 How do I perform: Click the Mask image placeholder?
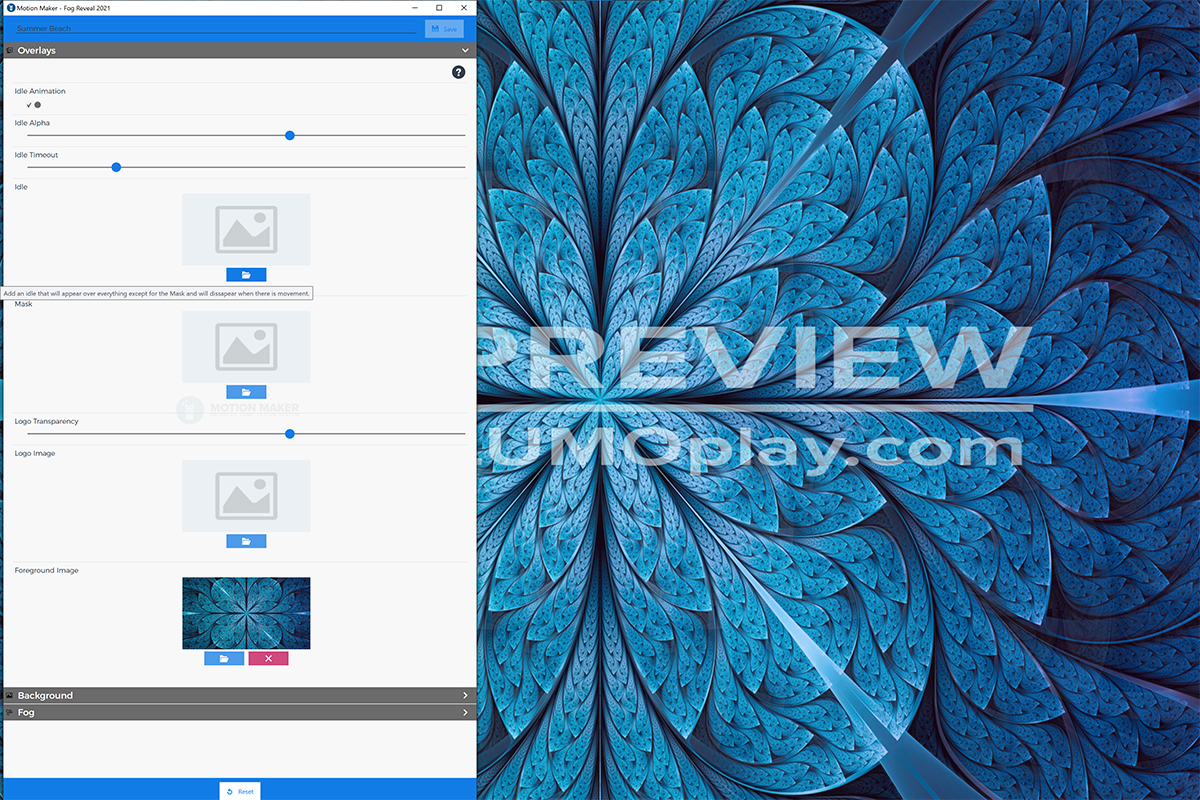246,347
